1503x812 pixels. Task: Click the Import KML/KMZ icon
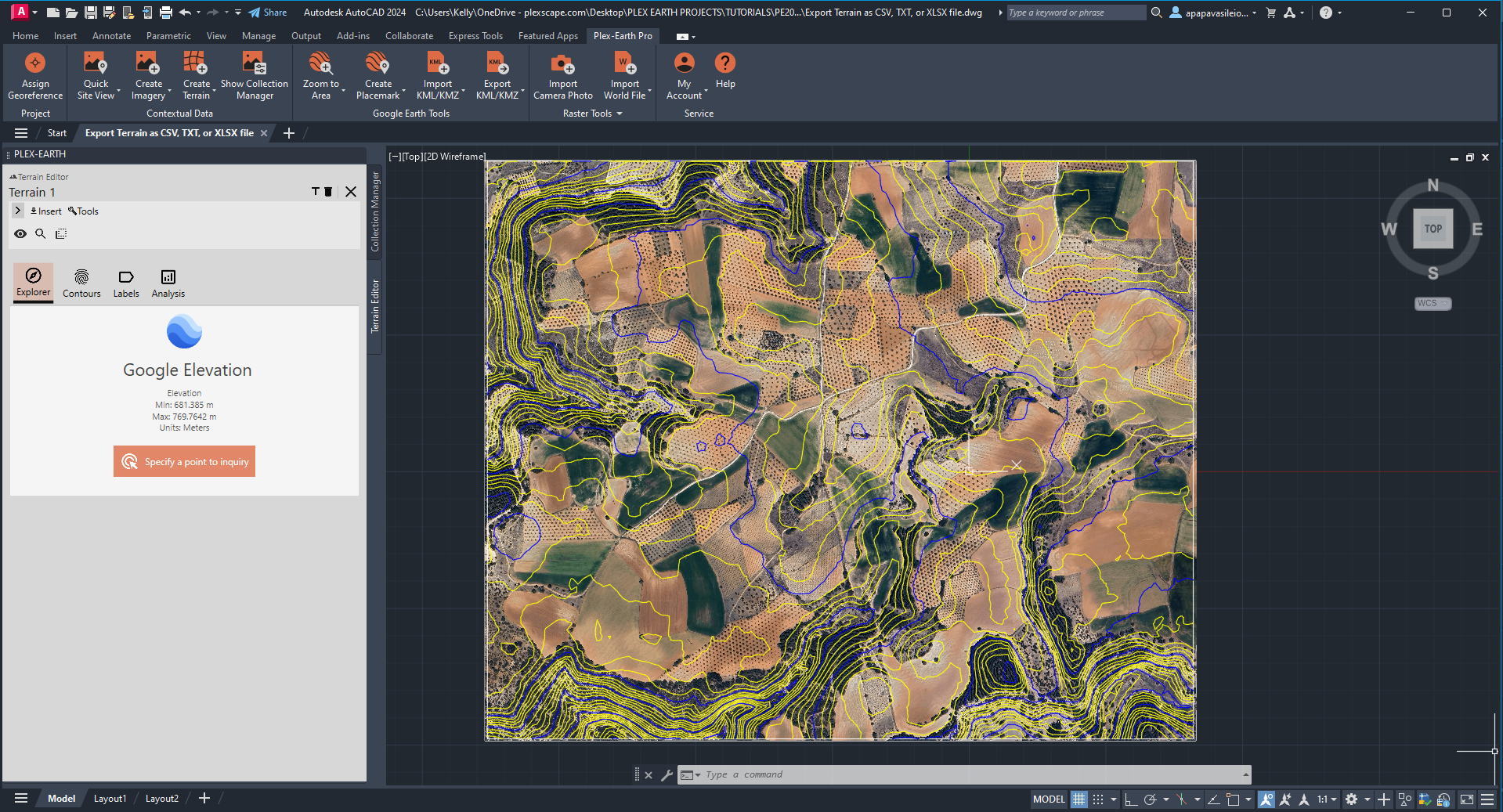(438, 63)
